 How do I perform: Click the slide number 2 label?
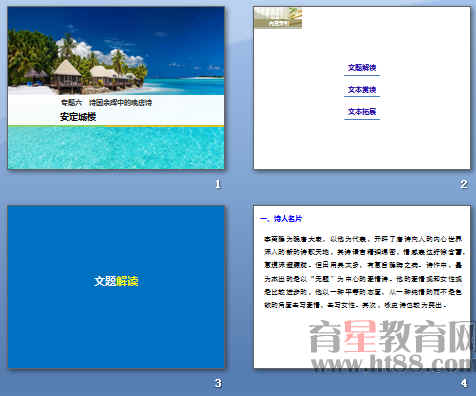pos(464,184)
